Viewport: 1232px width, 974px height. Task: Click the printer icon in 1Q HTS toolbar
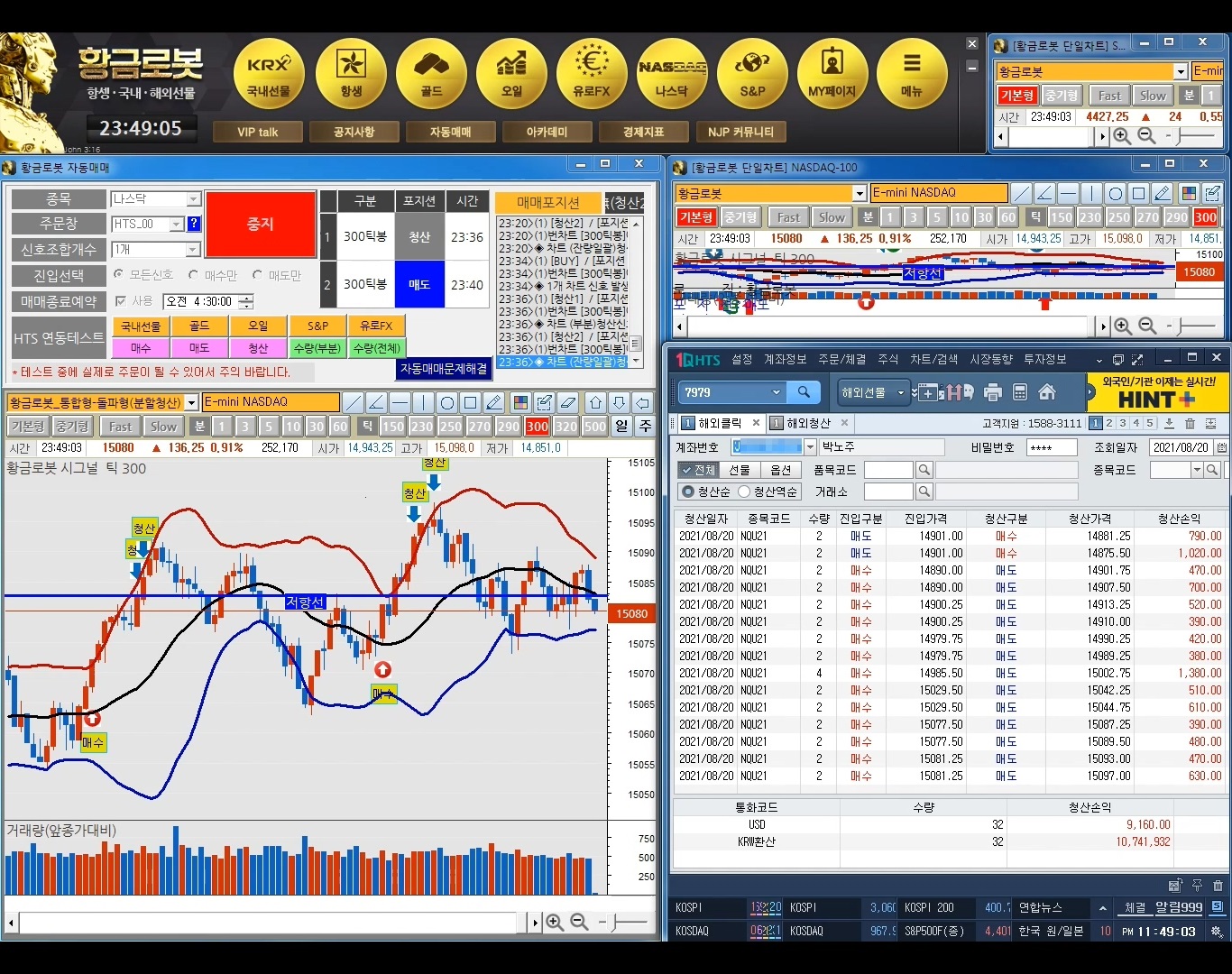click(x=993, y=392)
